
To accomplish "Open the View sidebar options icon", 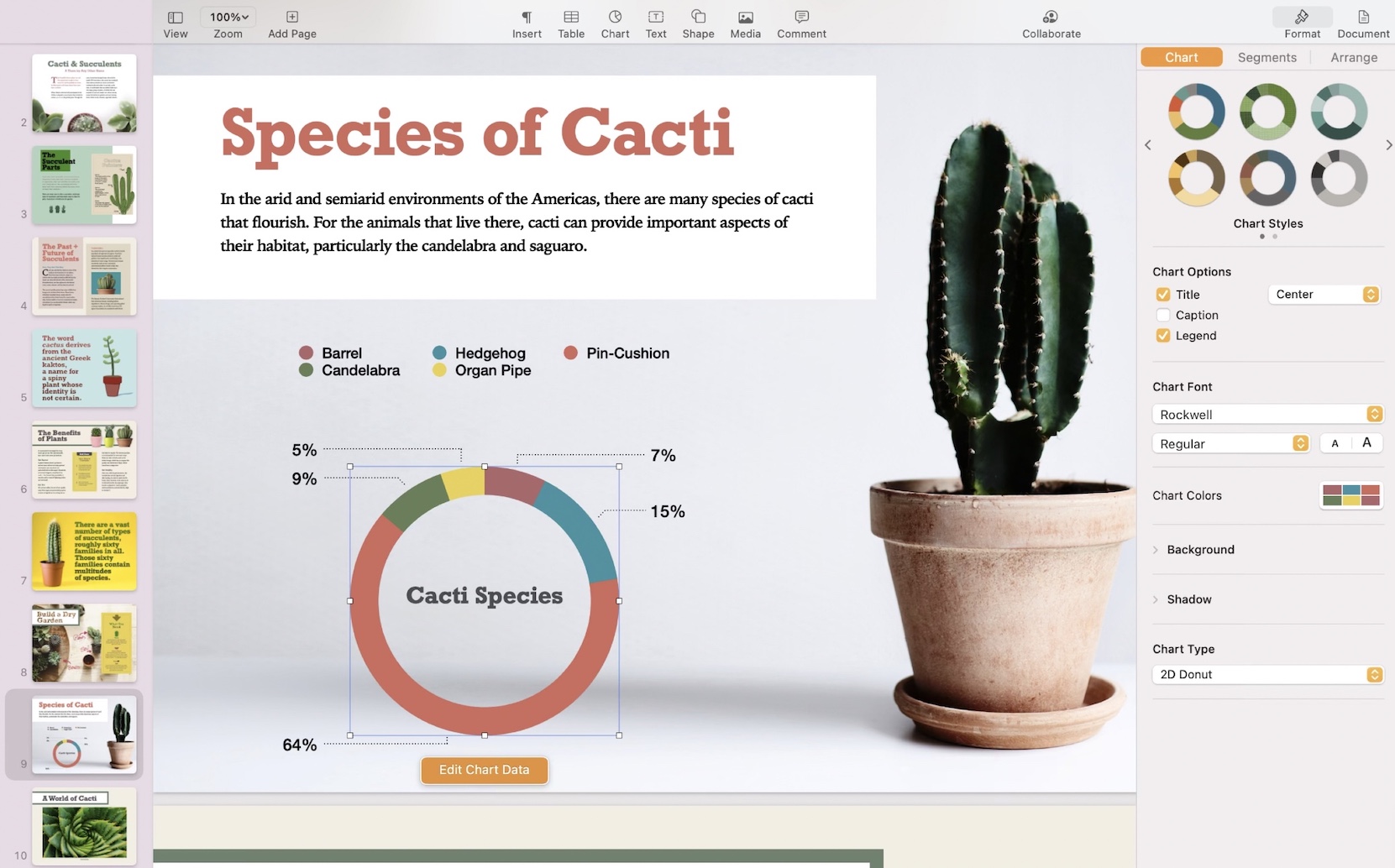I will (176, 18).
